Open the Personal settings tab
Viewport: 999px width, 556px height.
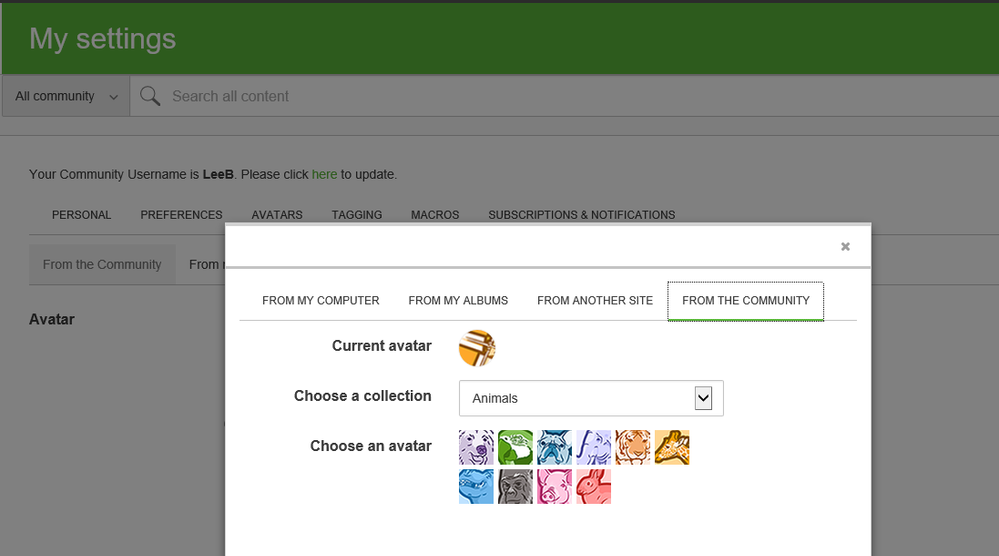pos(82,215)
